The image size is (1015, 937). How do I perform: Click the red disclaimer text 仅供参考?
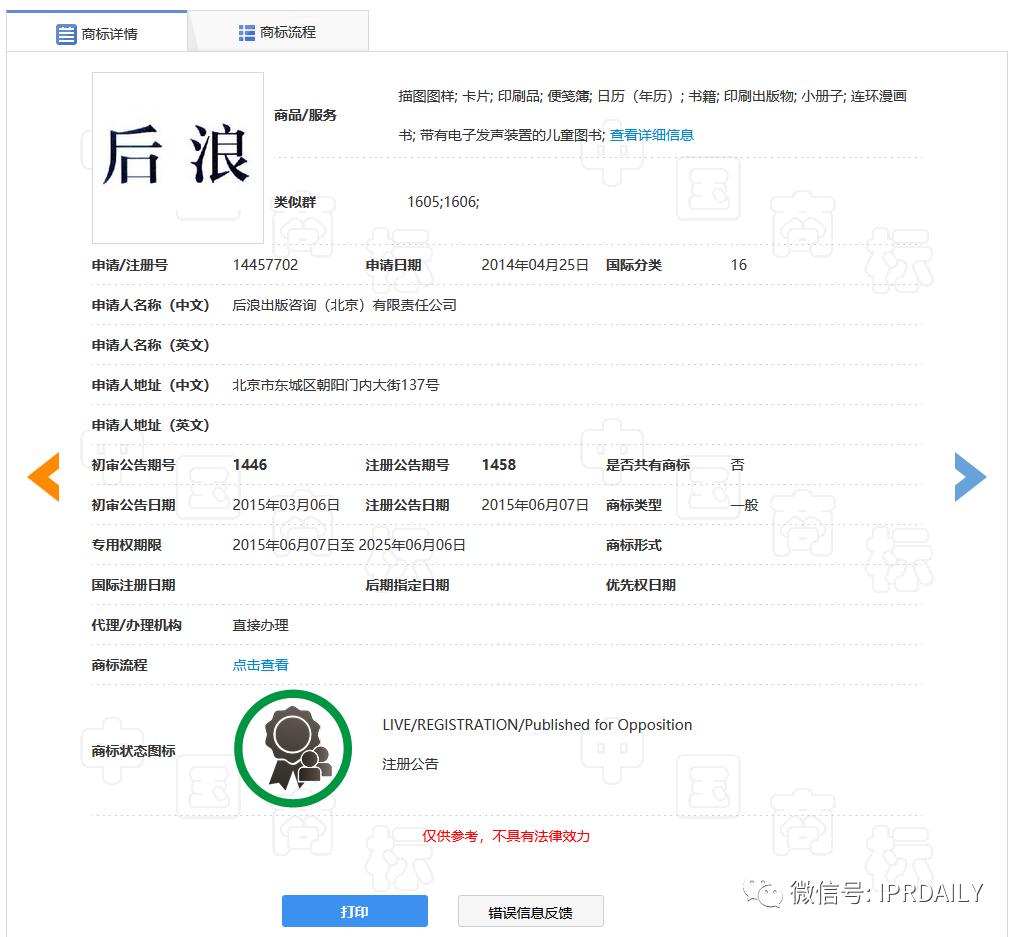[505, 837]
